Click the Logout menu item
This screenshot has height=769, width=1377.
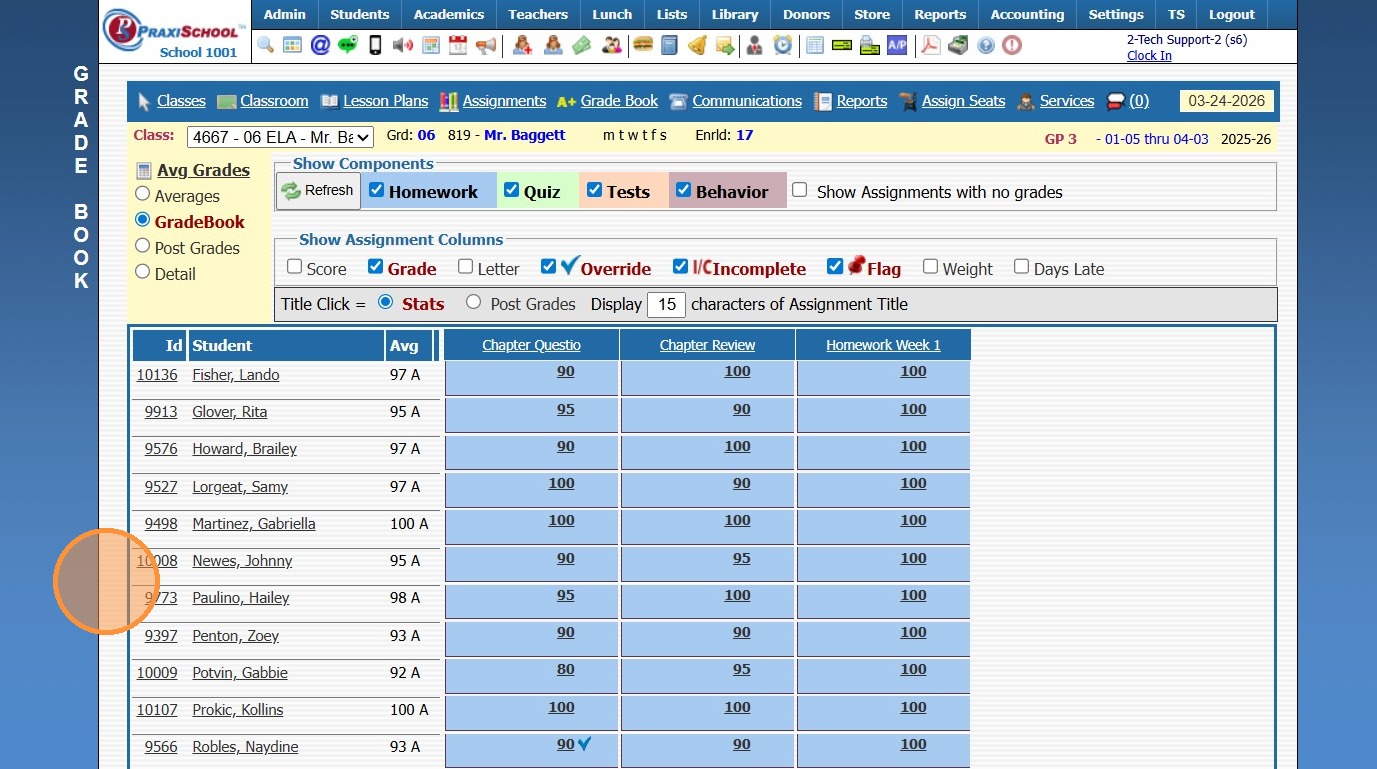pyautogui.click(x=1231, y=15)
